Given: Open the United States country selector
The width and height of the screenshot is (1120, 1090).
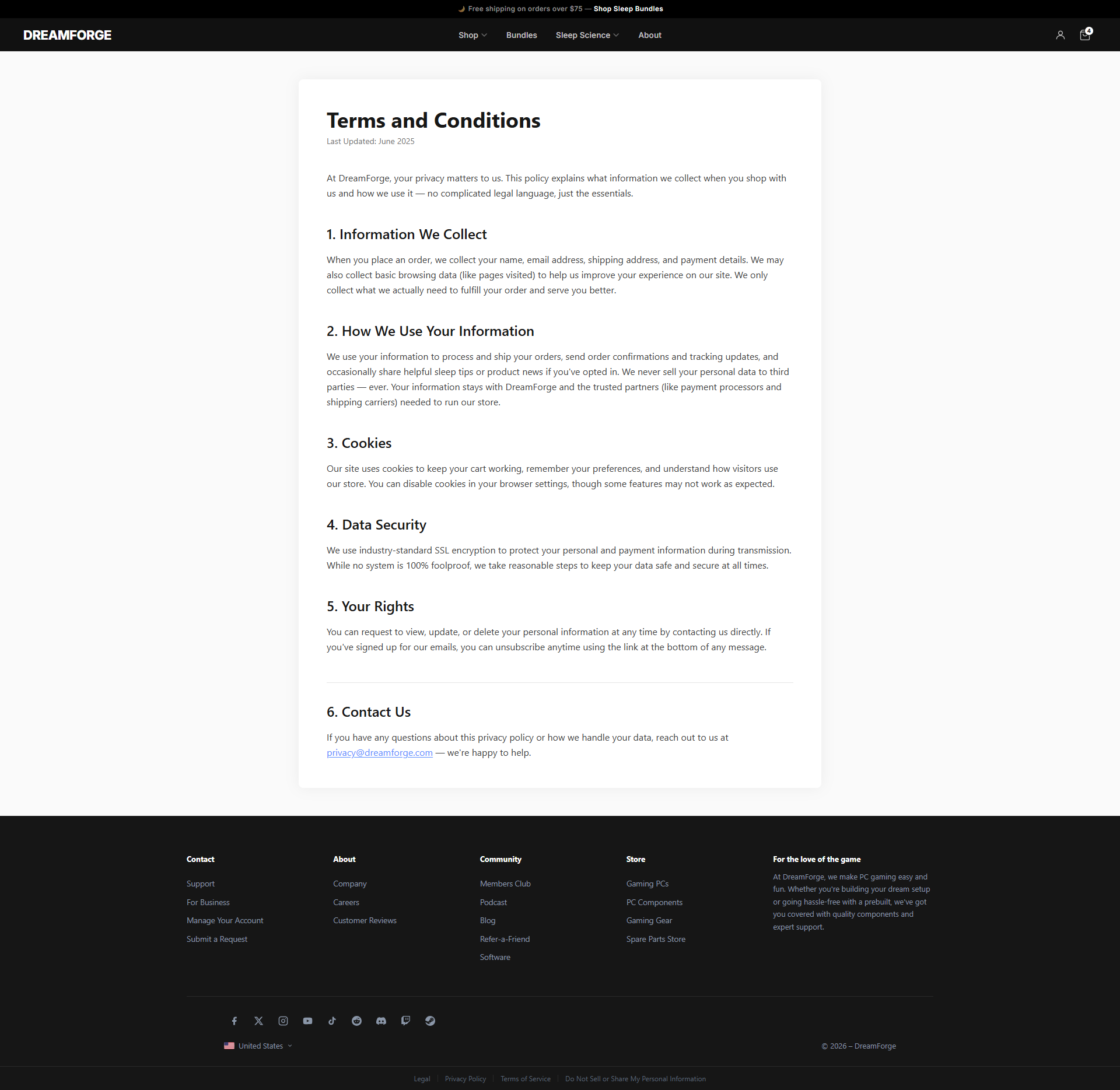Looking at the screenshot, I should coord(258,1046).
